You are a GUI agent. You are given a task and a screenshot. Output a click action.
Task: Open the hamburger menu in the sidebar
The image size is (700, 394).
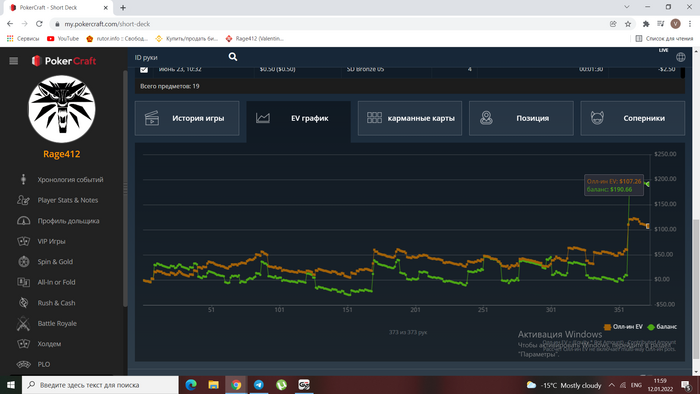(13, 61)
